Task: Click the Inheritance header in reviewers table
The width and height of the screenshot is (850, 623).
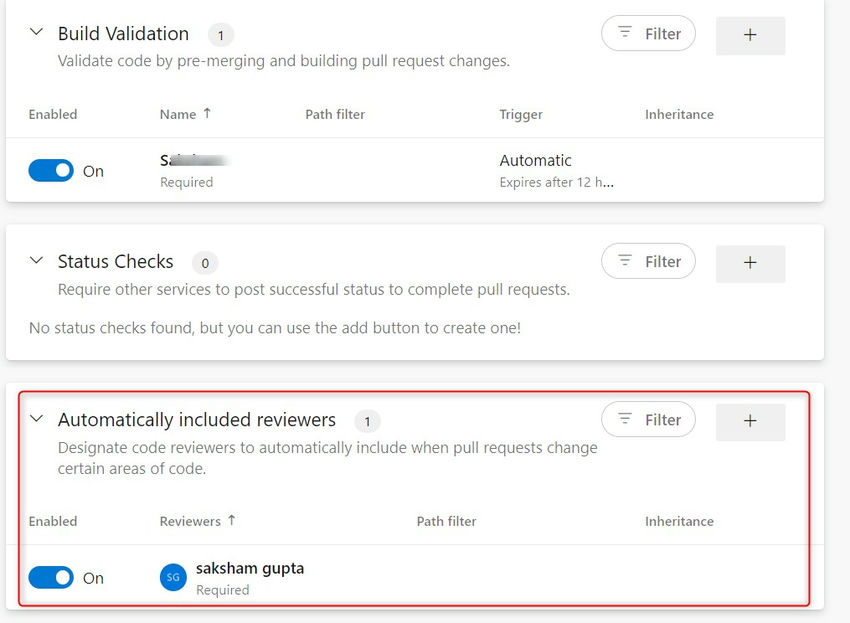Action: [679, 522]
